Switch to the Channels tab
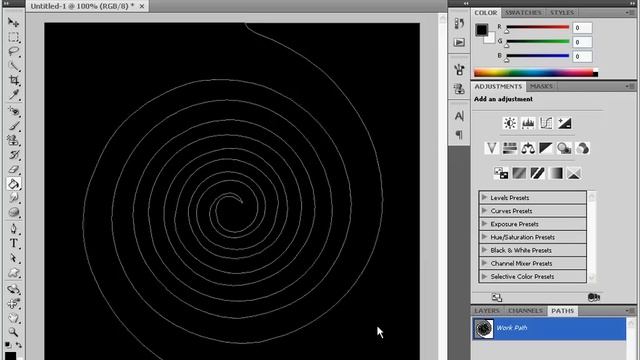 click(x=525, y=311)
